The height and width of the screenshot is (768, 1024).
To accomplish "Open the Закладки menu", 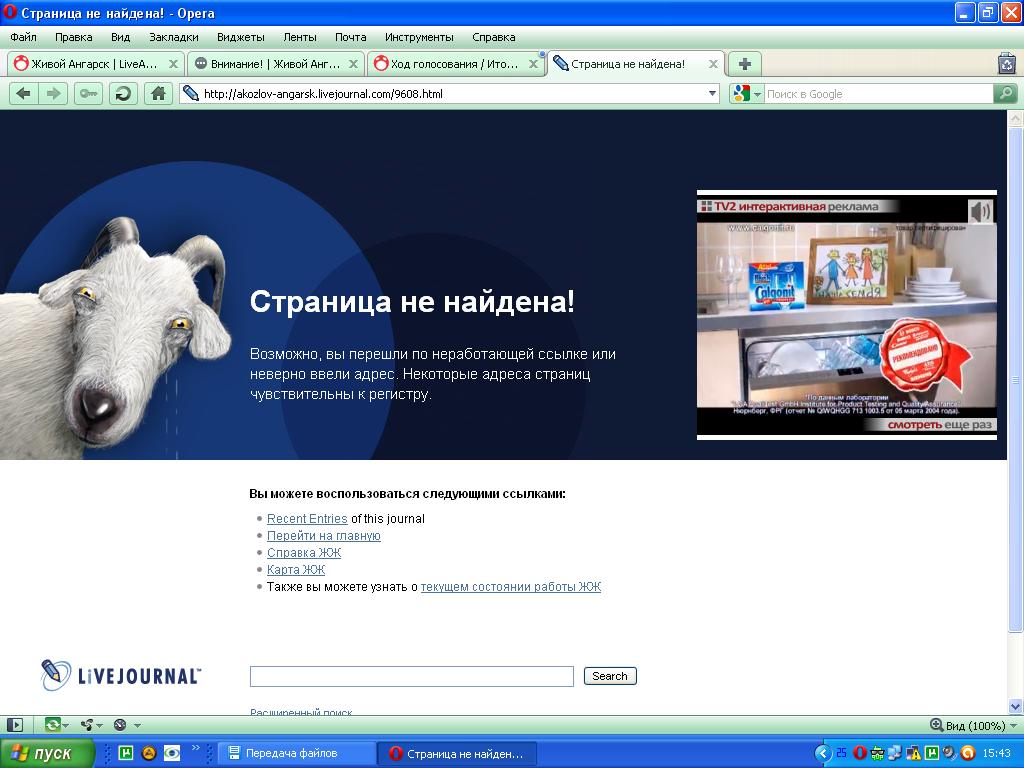I will (x=173, y=37).
